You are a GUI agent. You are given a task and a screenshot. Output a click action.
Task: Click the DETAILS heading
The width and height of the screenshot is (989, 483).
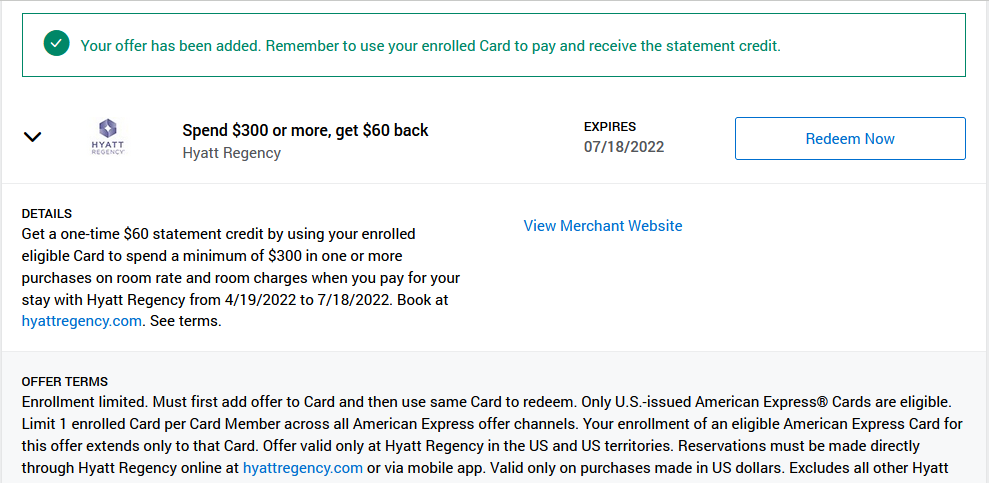click(47, 213)
